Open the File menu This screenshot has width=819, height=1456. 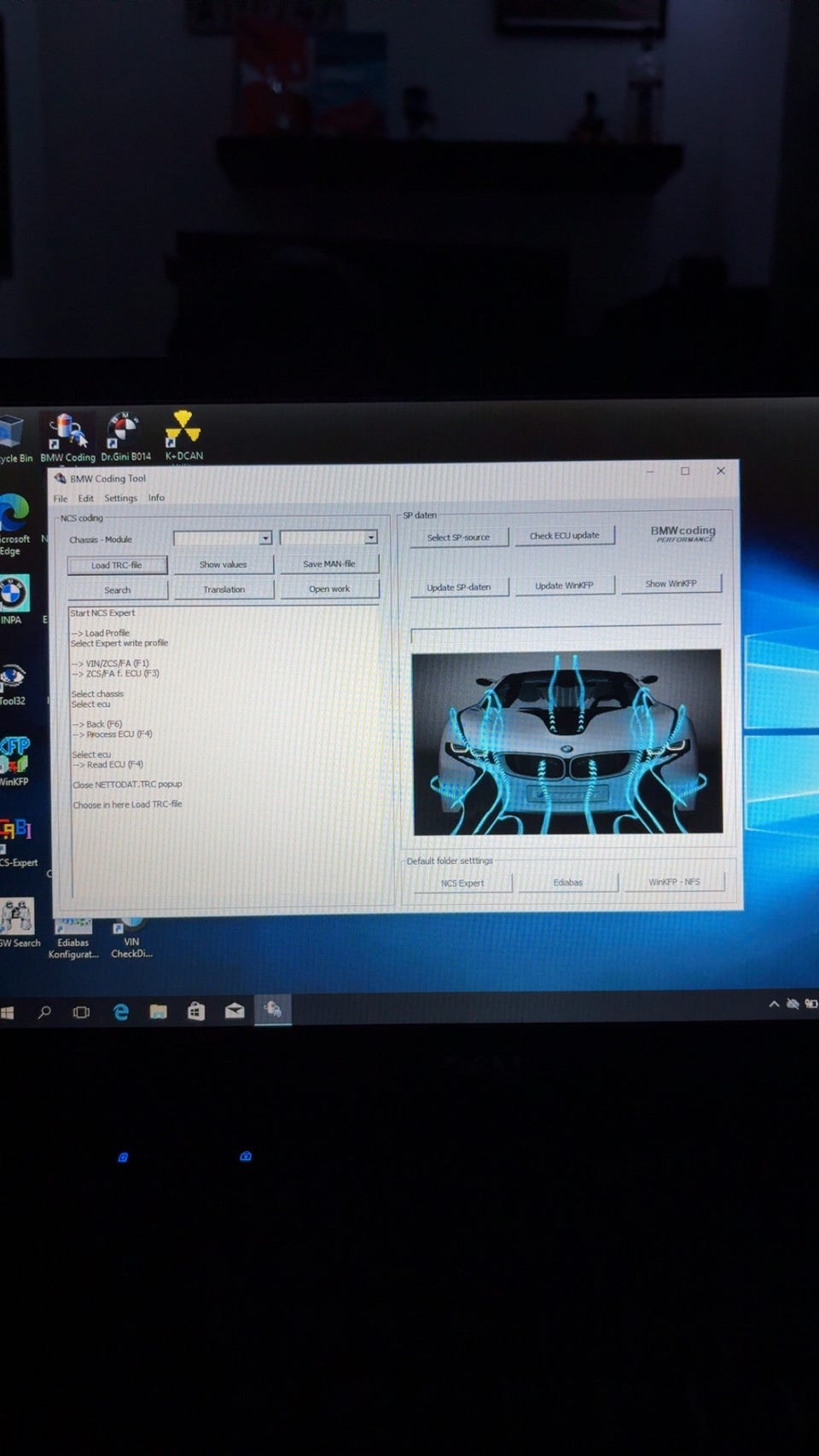tap(61, 498)
